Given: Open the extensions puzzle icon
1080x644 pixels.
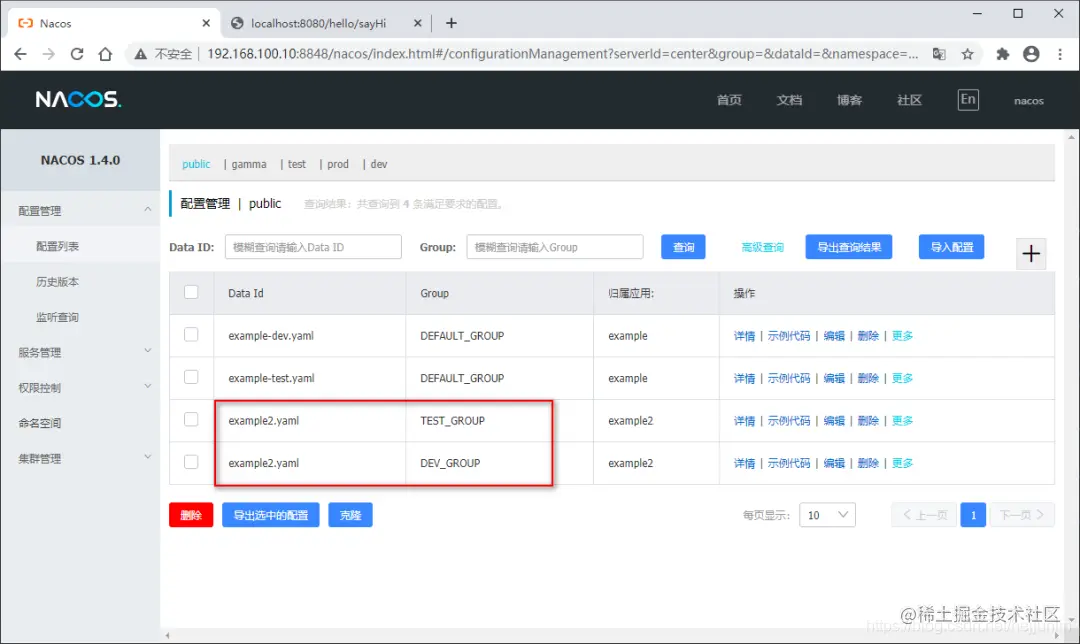Looking at the screenshot, I should pyautogui.click(x=1003, y=54).
